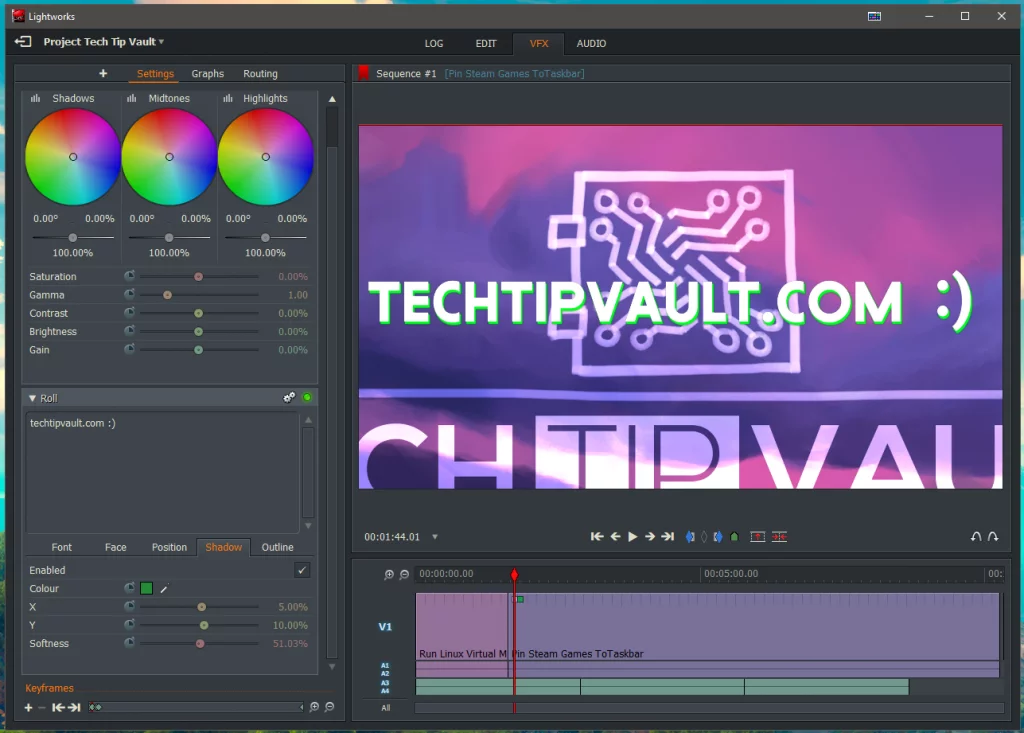Set the mark out point
The image size is (1024, 733).
tap(718, 536)
